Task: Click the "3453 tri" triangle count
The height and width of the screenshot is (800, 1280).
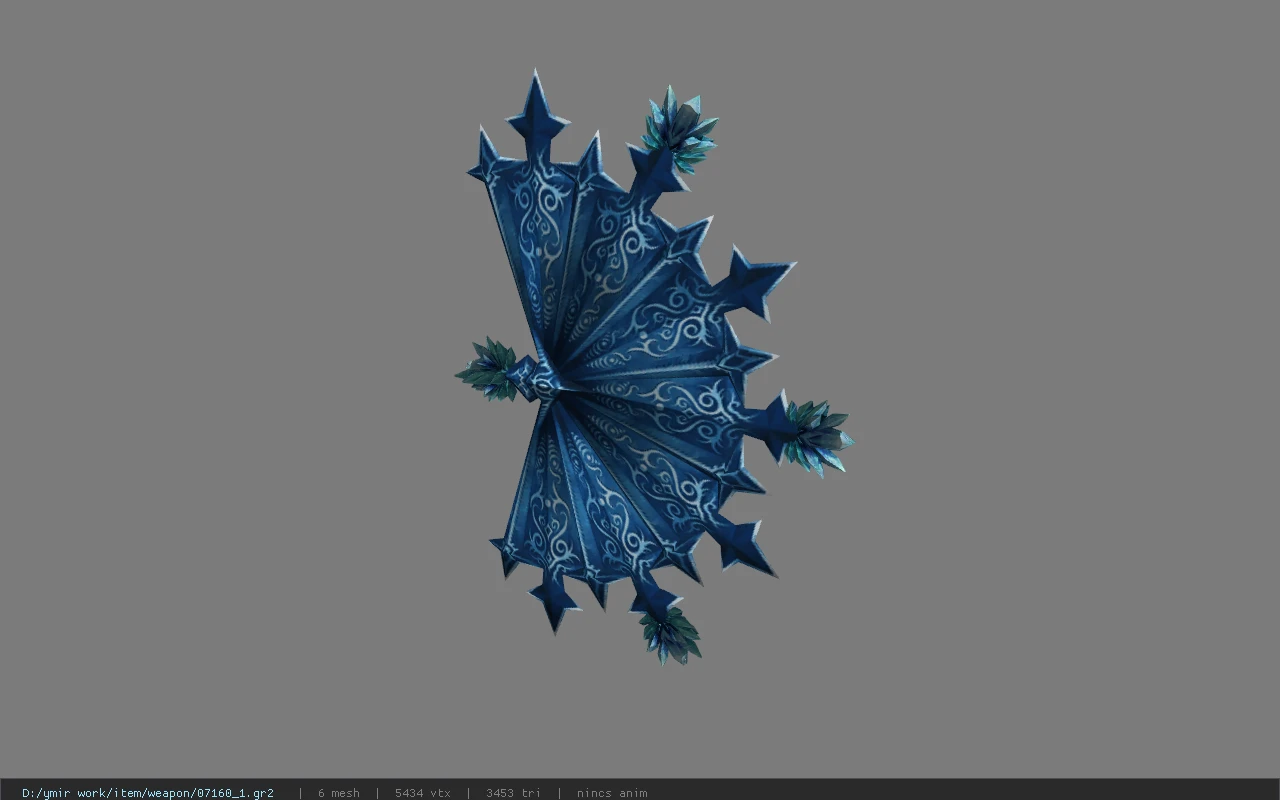Action: pos(513,793)
